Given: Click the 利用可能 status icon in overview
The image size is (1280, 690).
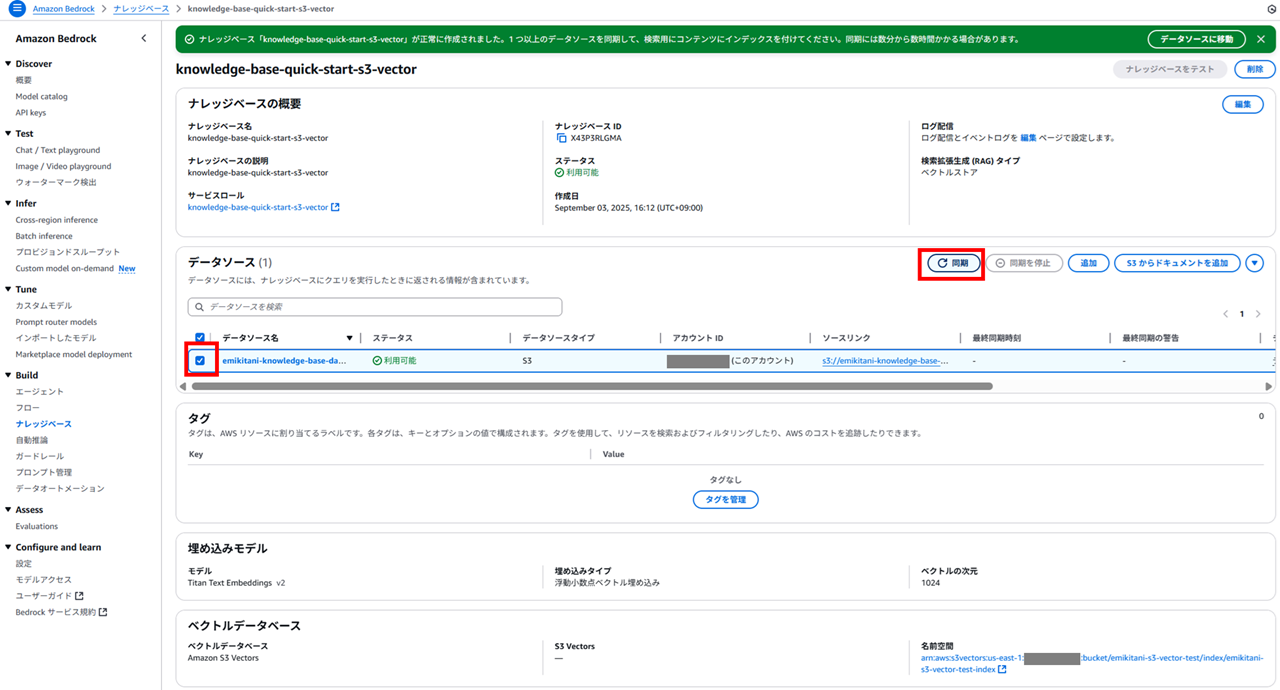Looking at the screenshot, I should click(559, 173).
